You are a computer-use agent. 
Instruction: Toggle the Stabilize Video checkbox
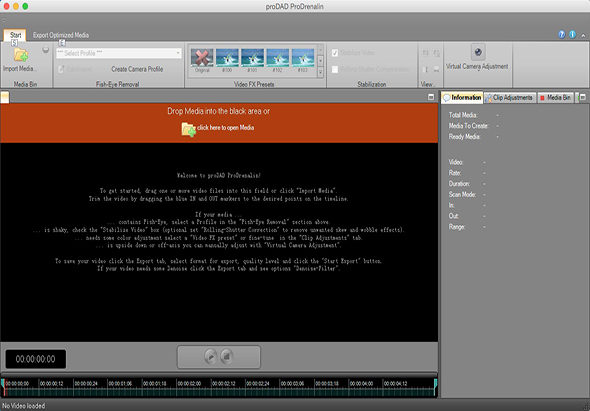(x=335, y=53)
